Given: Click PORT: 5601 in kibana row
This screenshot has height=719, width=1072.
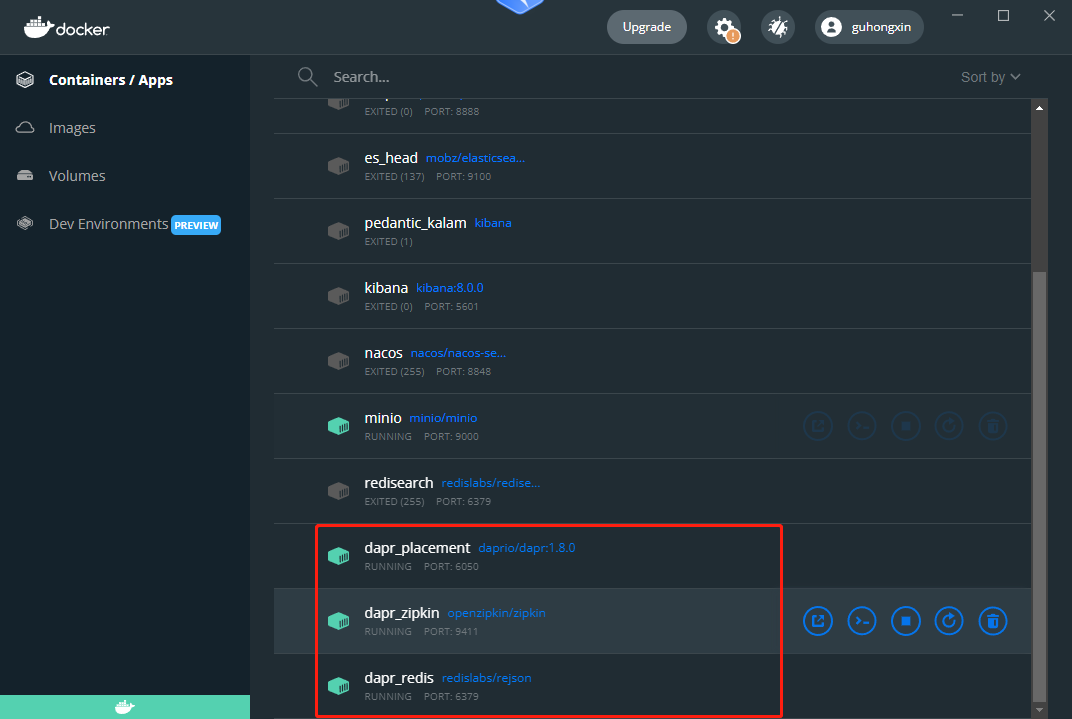Looking at the screenshot, I should coord(451,306).
